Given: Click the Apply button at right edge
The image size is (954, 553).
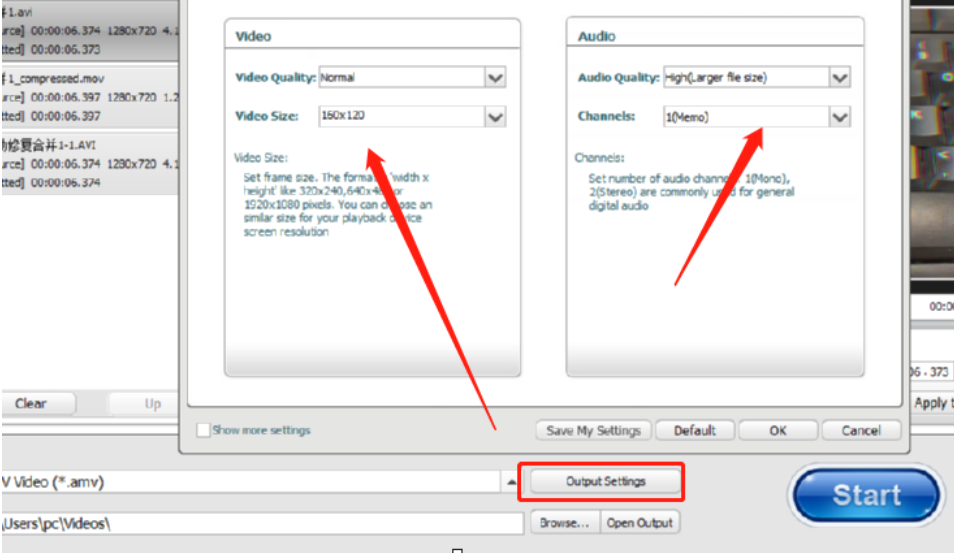Looking at the screenshot, I should 933,403.
